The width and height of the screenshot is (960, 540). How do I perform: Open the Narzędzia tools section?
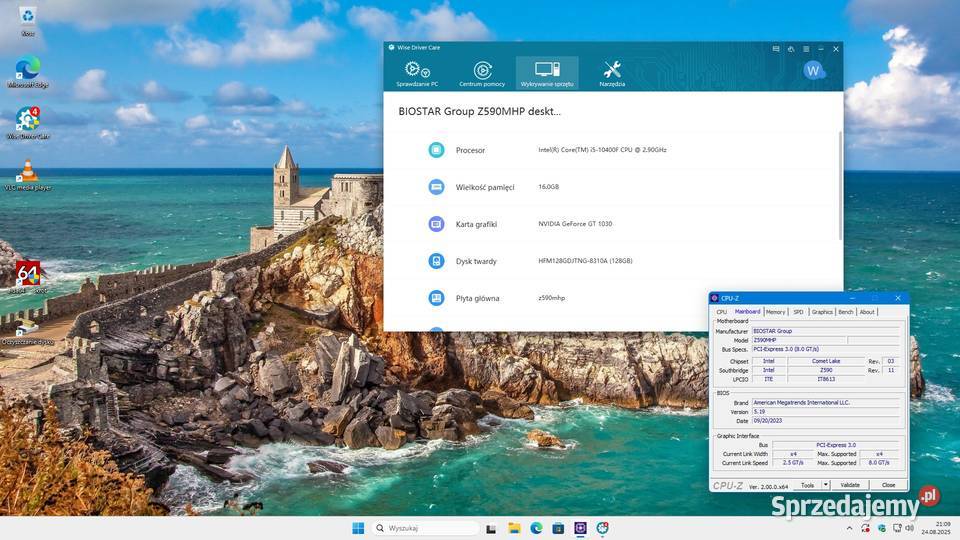612,73
